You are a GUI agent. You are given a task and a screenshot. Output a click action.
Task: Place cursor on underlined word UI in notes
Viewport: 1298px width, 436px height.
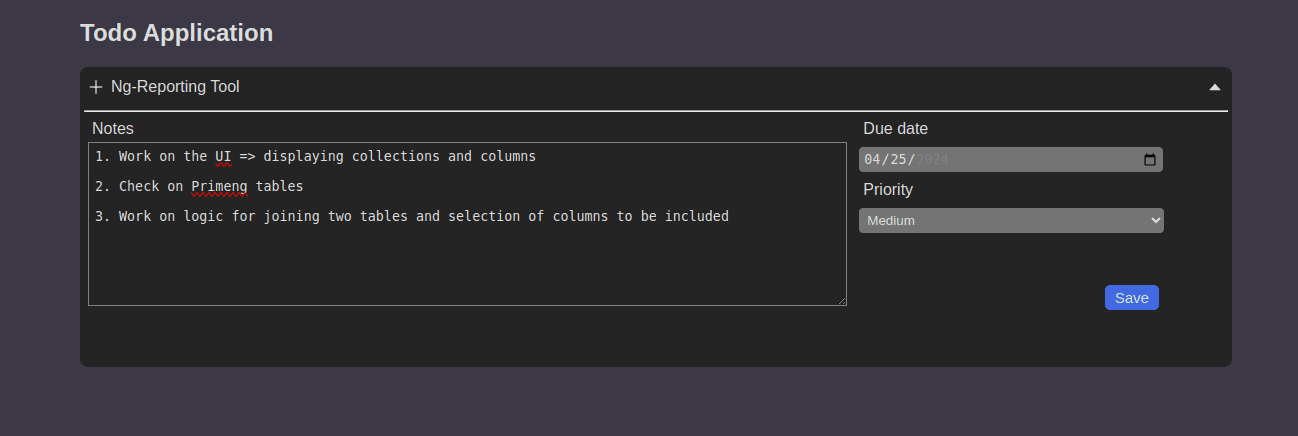click(x=223, y=156)
